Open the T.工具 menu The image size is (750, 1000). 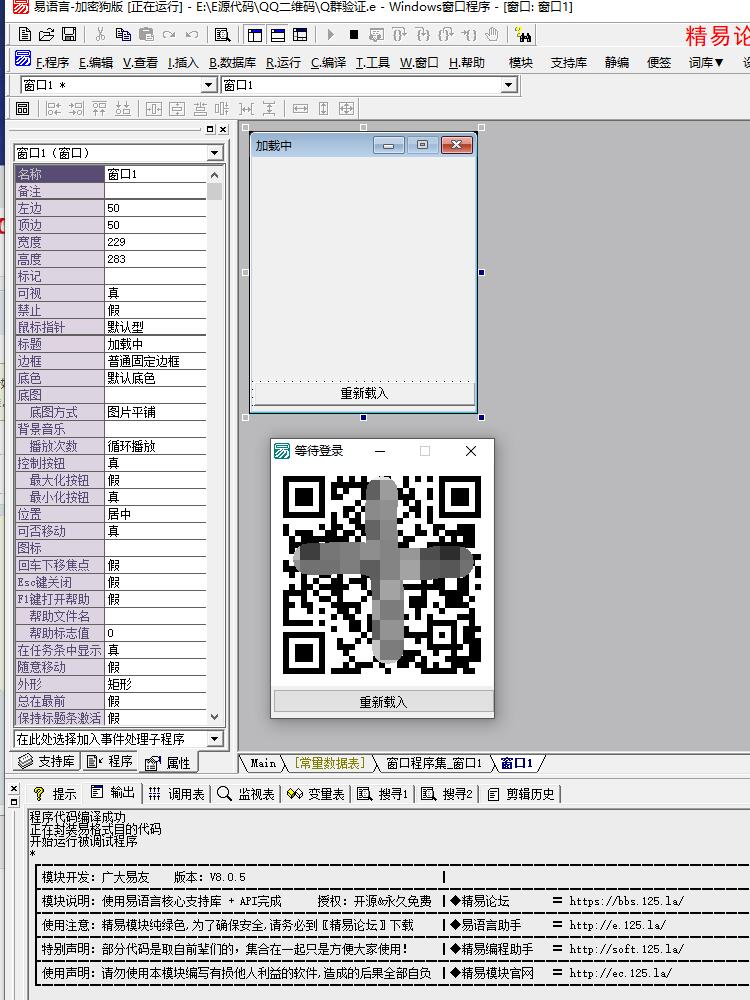[372, 62]
